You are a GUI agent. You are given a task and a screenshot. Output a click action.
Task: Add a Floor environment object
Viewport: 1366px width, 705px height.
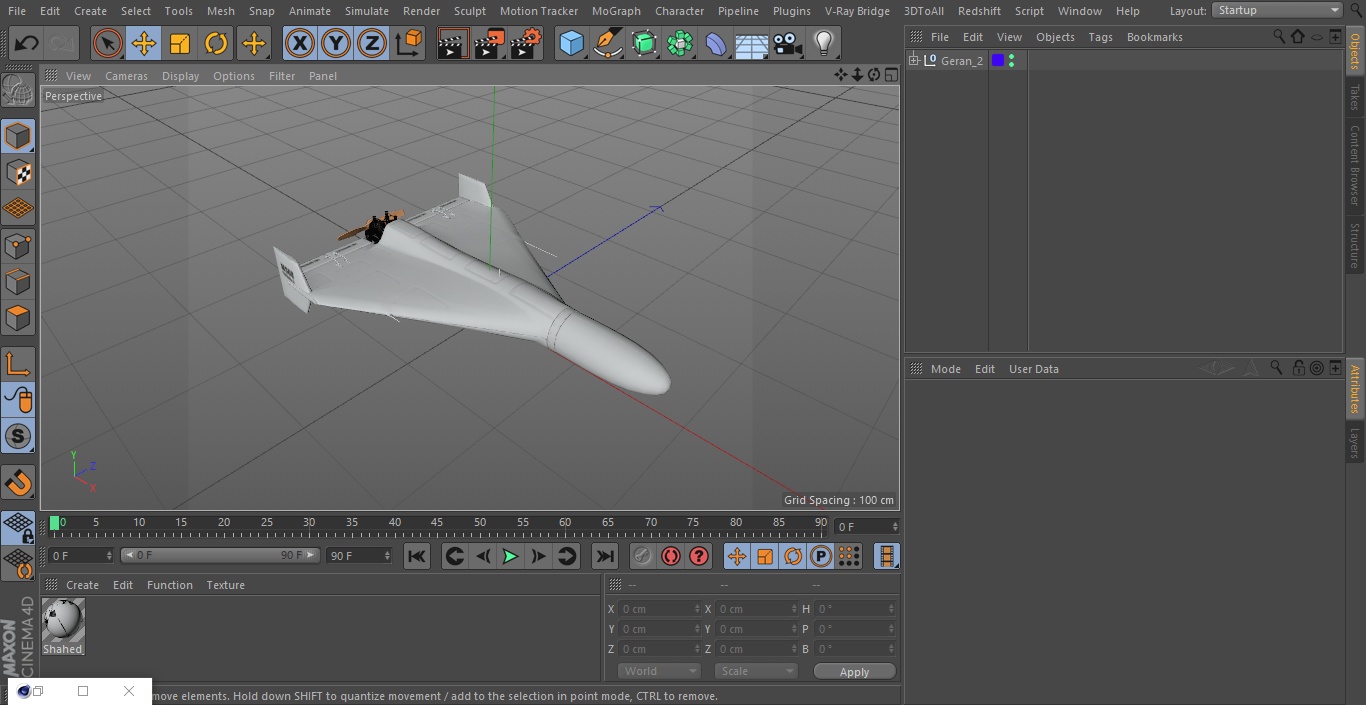(752, 43)
